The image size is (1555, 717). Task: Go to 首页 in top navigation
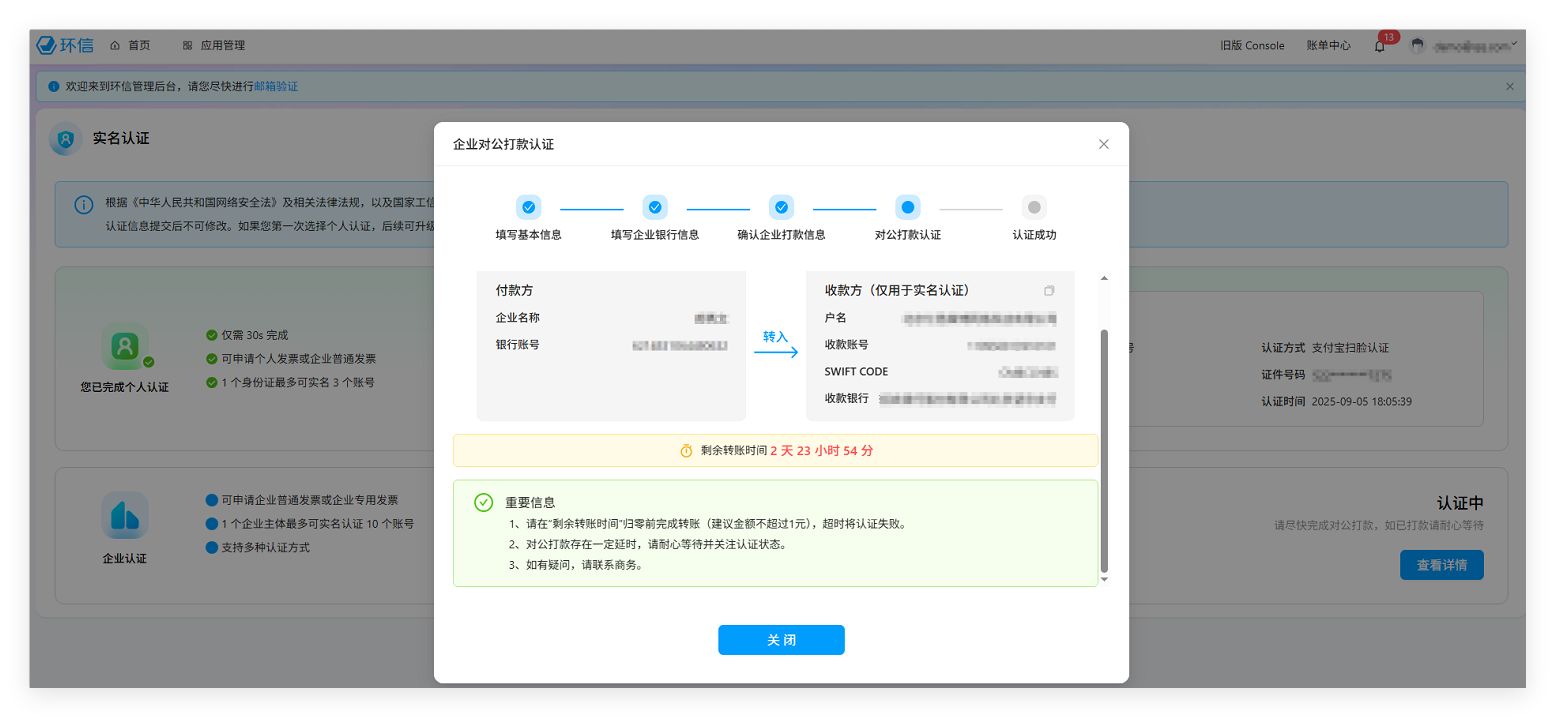(x=130, y=45)
